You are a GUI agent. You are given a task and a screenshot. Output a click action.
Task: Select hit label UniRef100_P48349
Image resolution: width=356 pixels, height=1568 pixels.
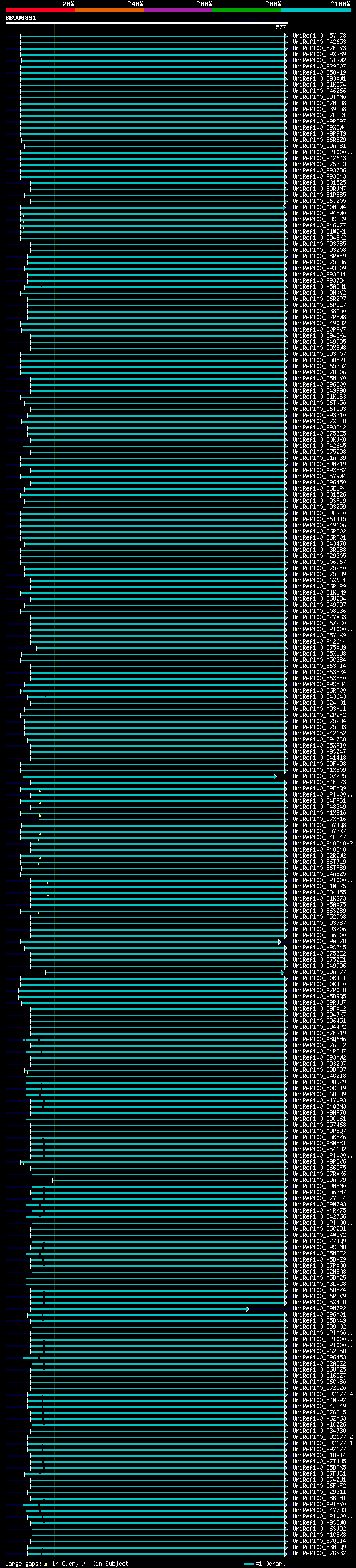(319, 807)
